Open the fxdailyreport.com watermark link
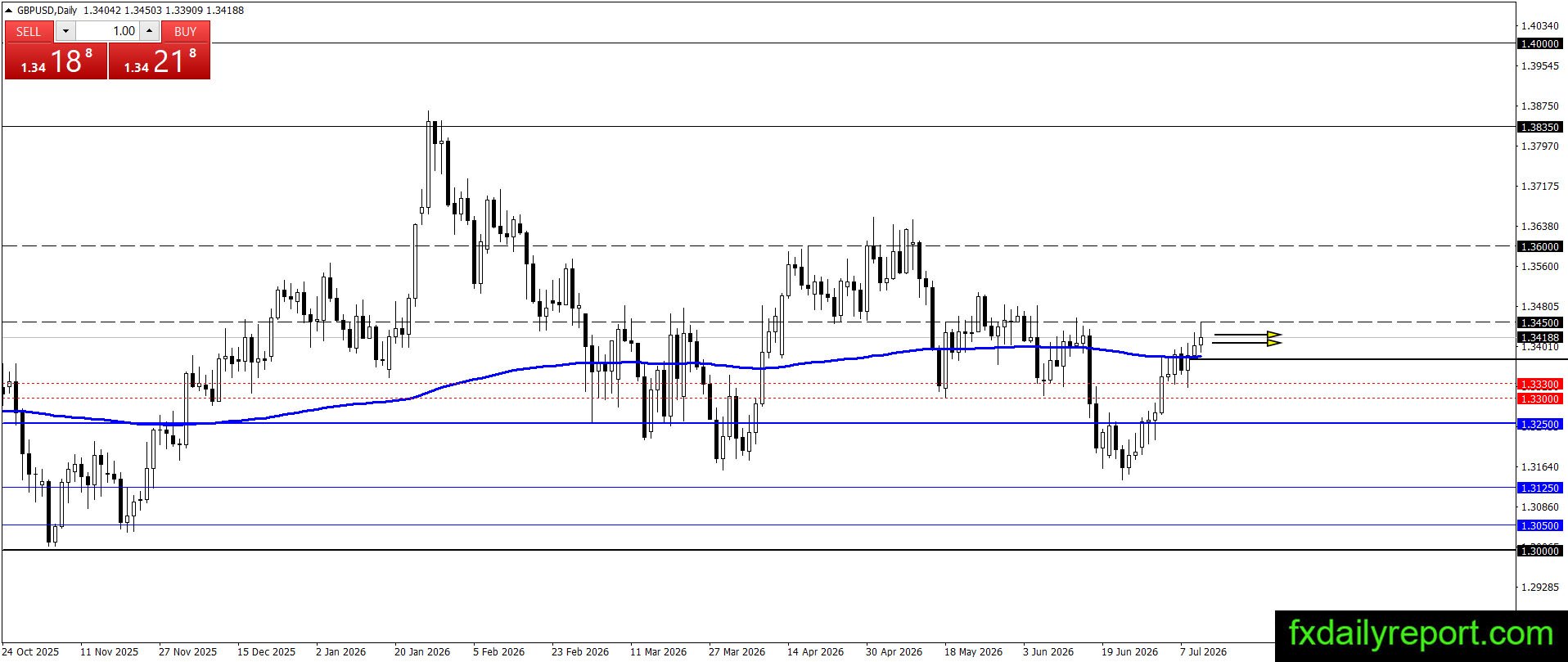1568x662 pixels. [x=1421, y=634]
